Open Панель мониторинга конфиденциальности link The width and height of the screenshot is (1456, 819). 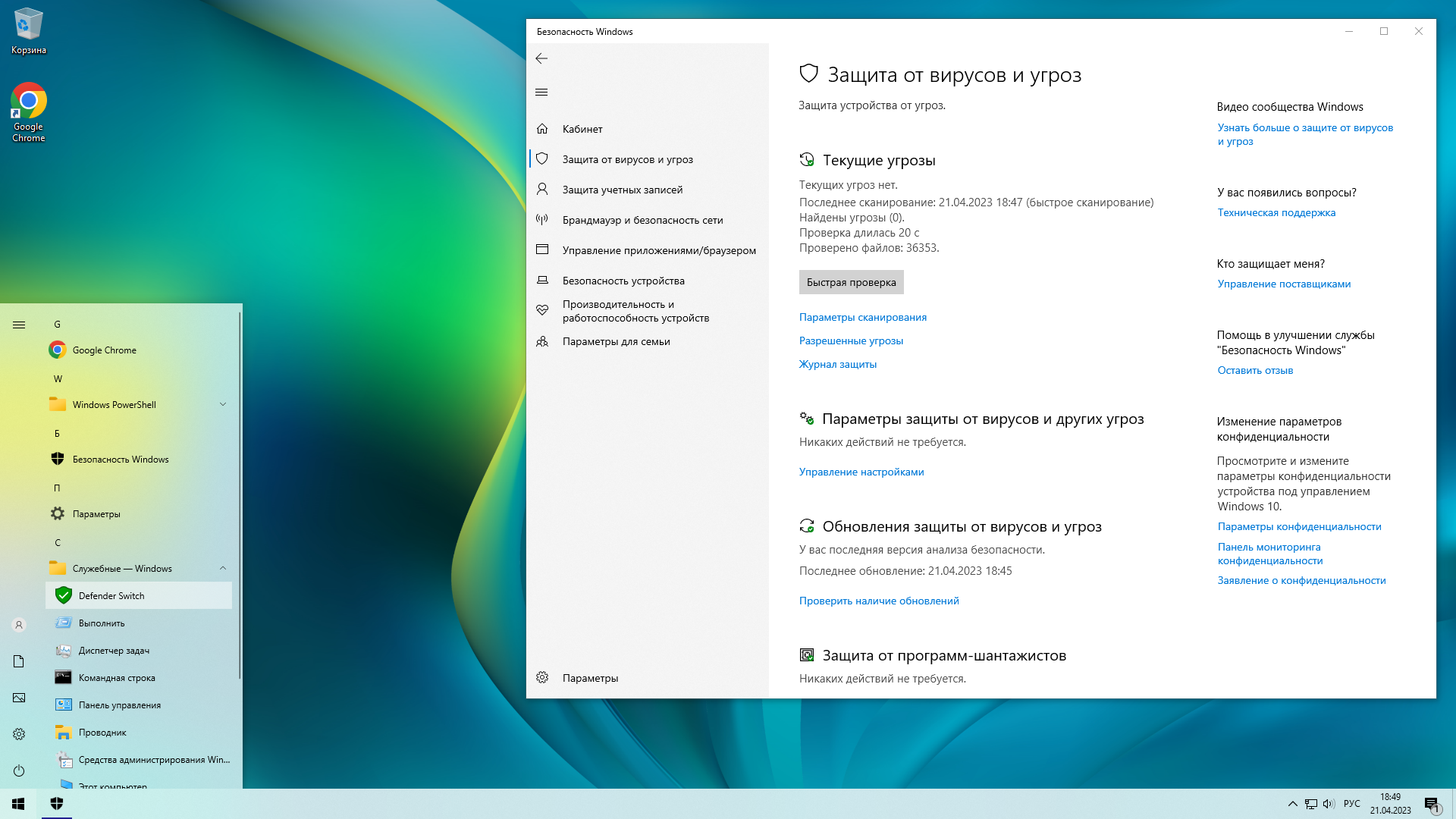1270,554
